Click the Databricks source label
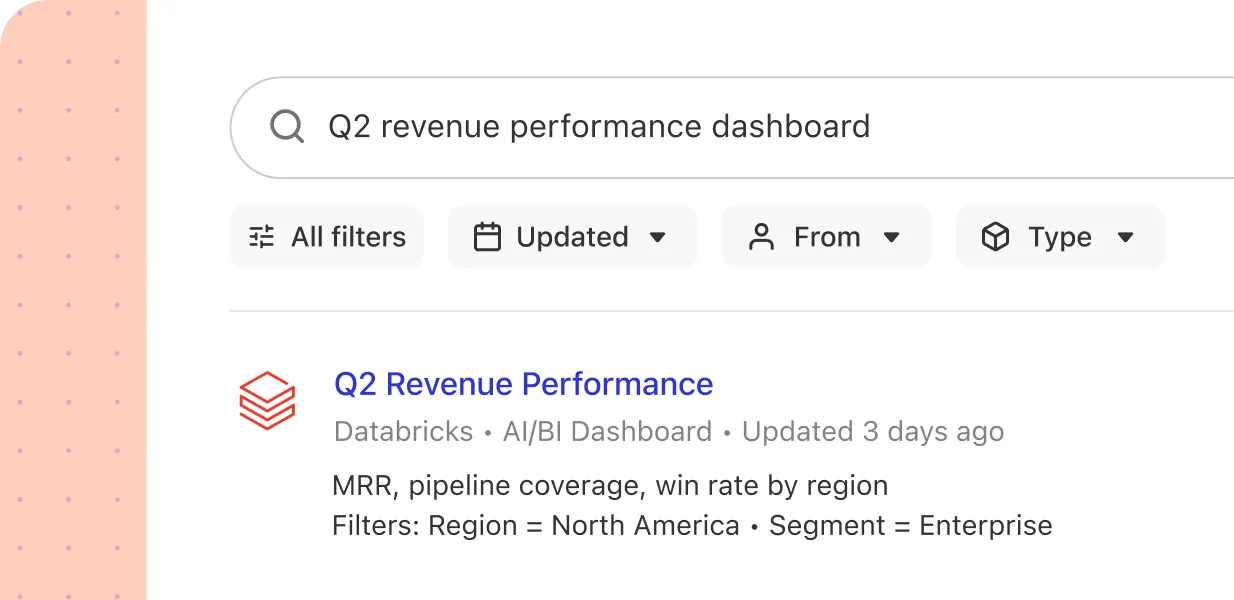 click(x=403, y=431)
